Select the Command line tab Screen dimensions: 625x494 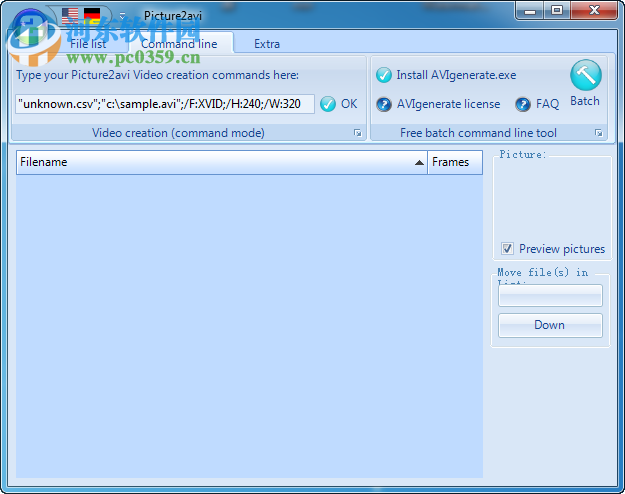click(179, 43)
